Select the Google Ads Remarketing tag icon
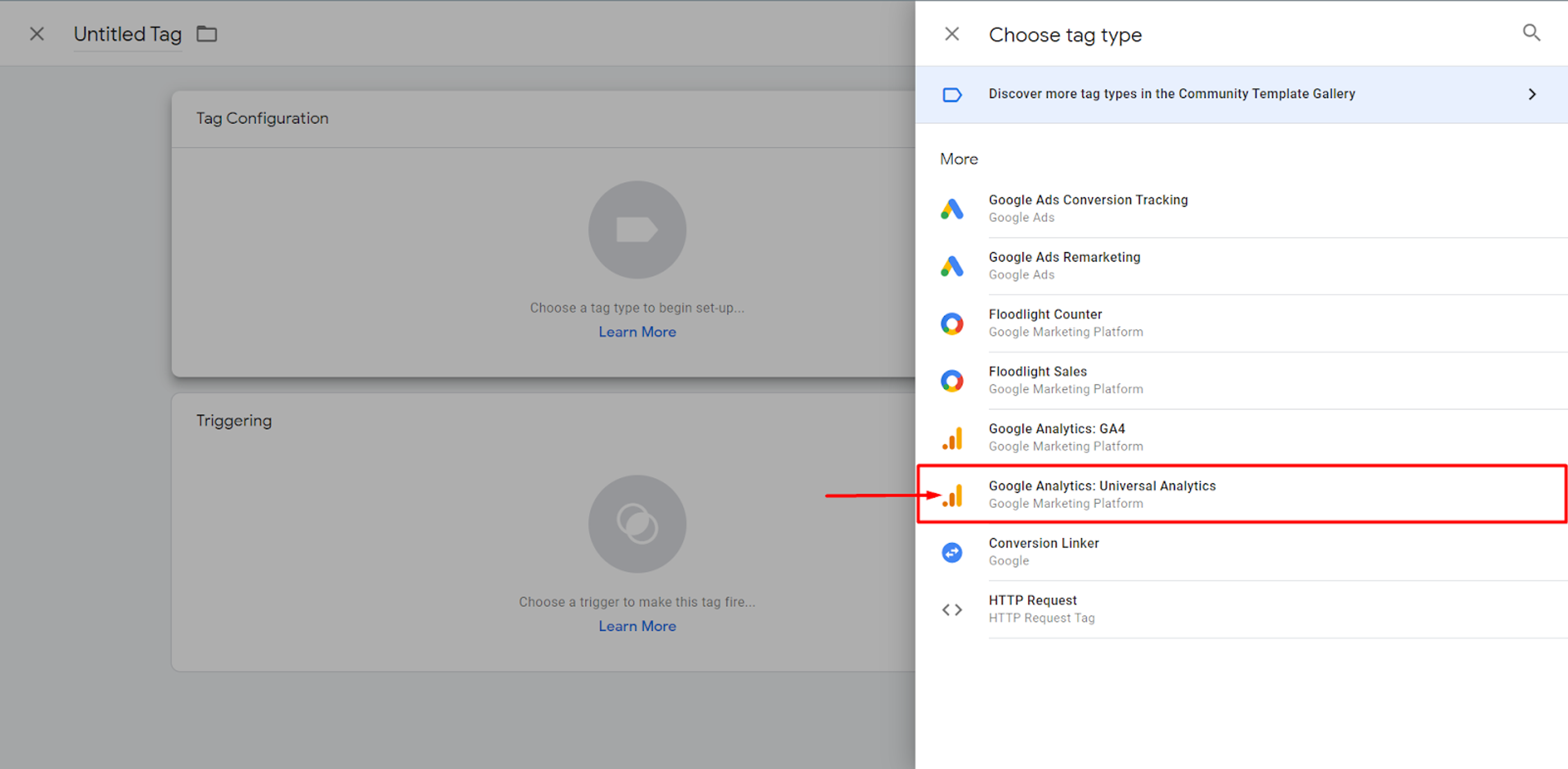This screenshot has width=1568, height=769. coord(952,266)
